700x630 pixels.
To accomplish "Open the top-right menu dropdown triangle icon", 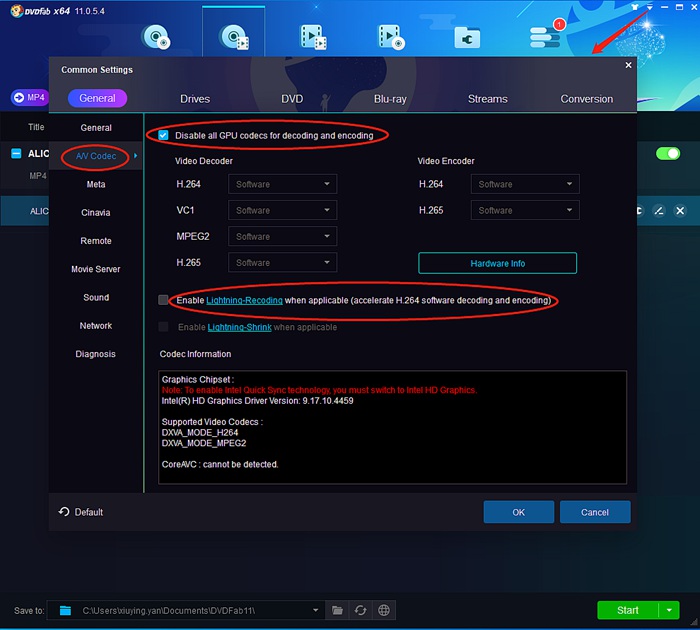I will click(650, 7).
